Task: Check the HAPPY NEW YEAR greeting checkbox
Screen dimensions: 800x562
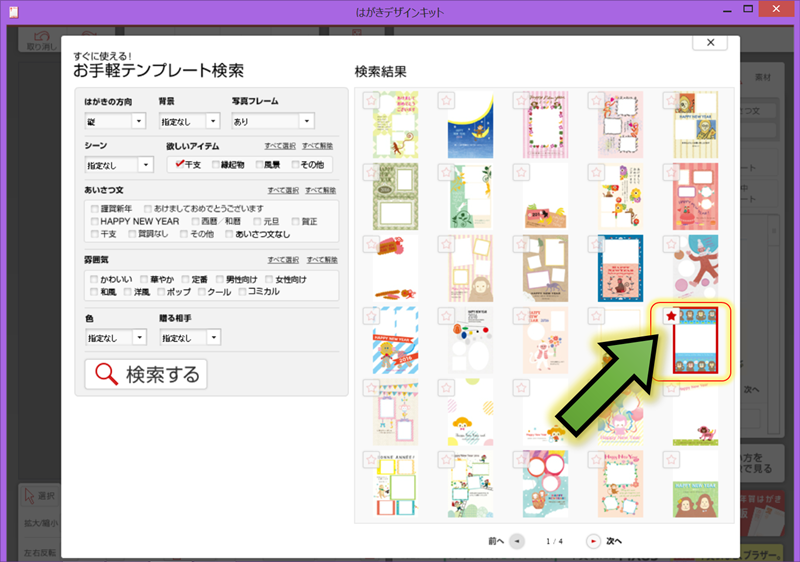Action: tap(95, 221)
